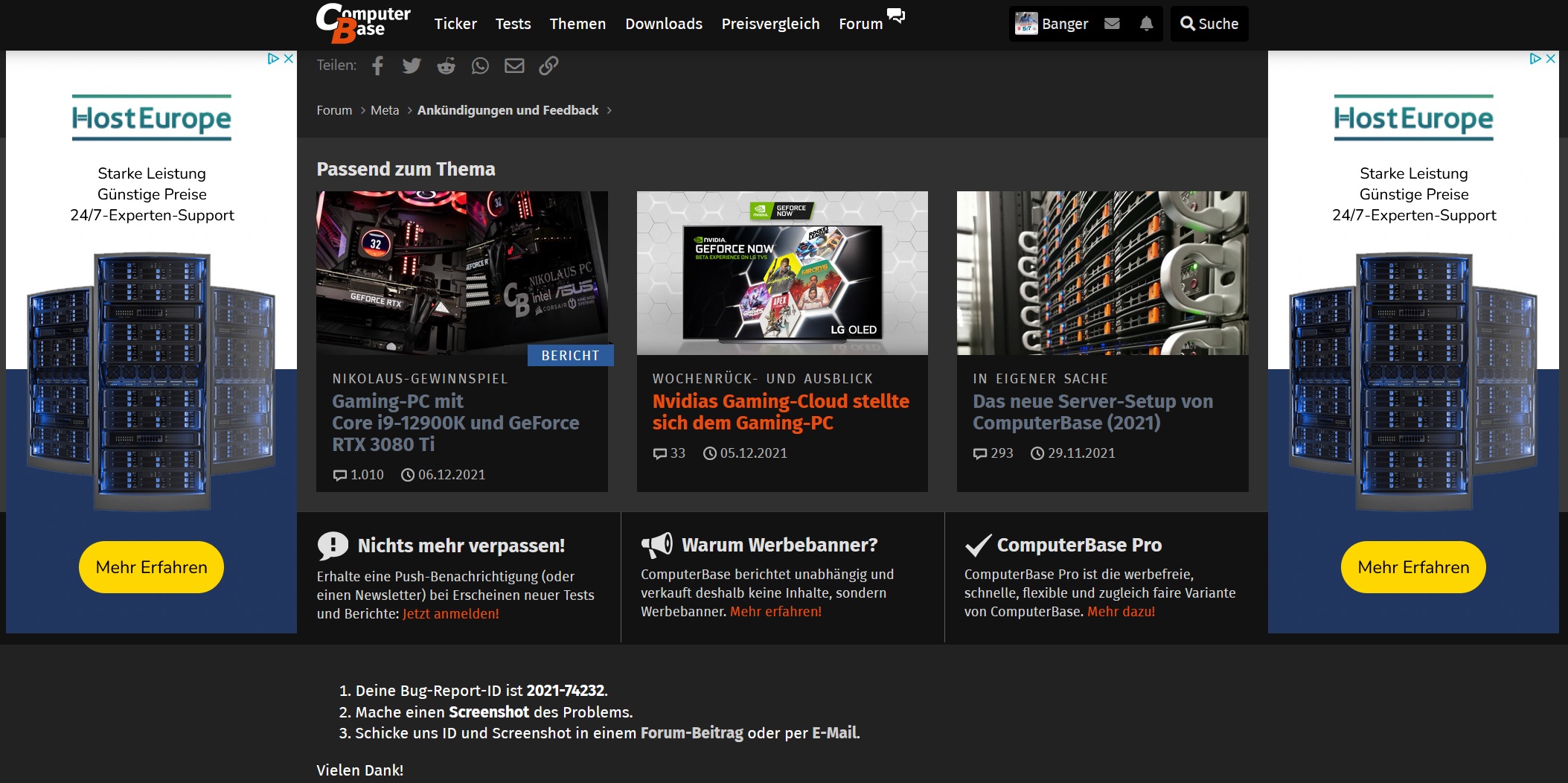Open the Downloads menu item

pyautogui.click(x=664, y=24)
